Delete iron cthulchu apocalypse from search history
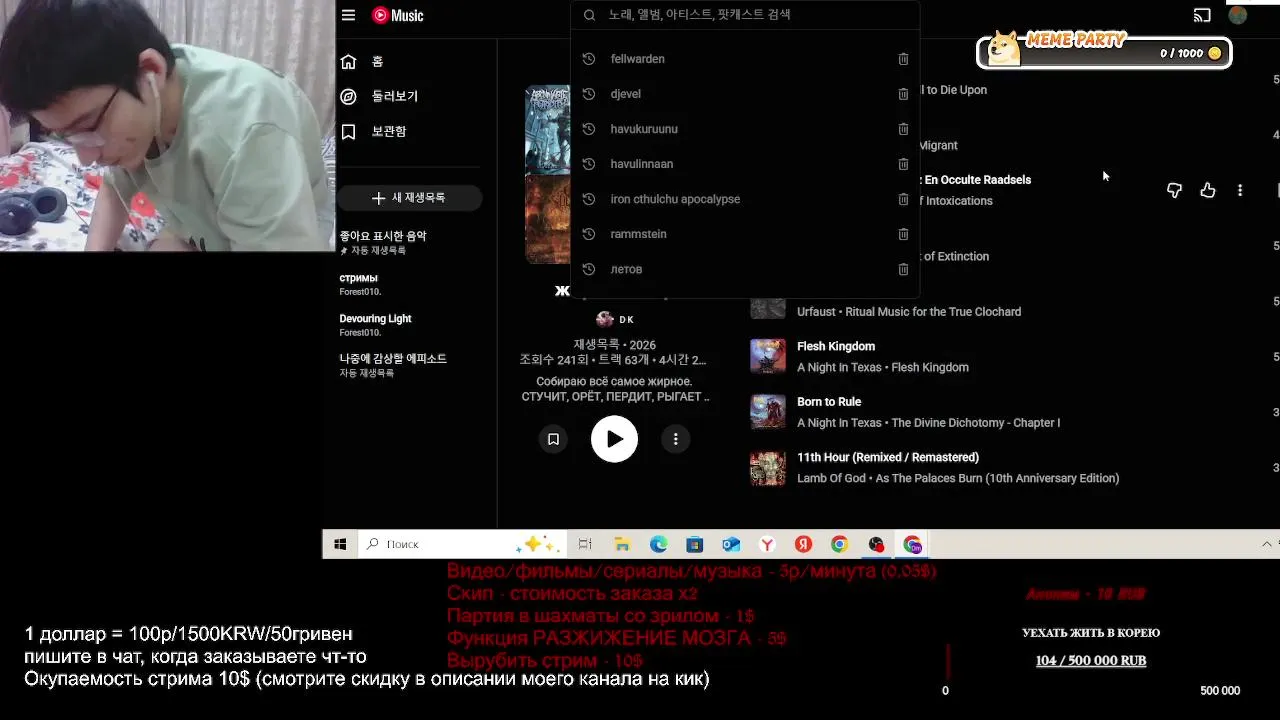Viewport: 1280px width, 720px height. point(903,199)
